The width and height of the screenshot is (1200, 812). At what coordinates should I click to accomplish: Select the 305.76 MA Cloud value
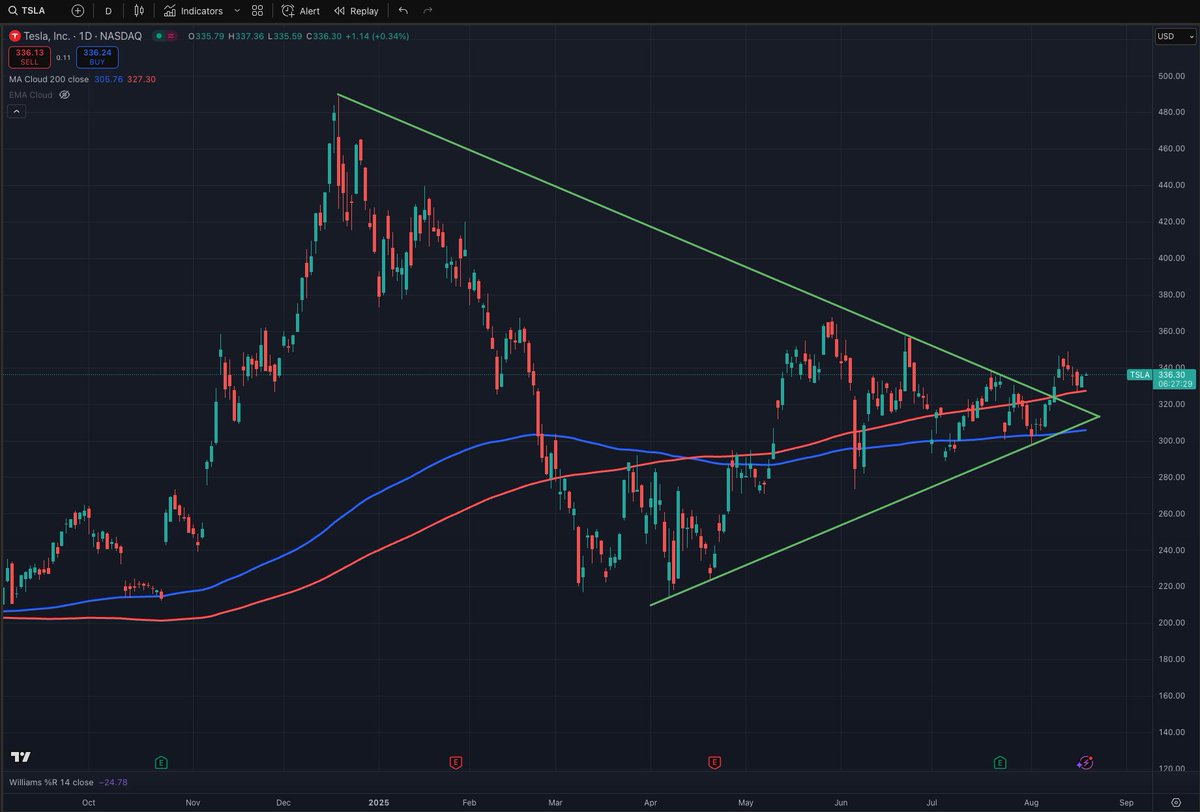107,79
